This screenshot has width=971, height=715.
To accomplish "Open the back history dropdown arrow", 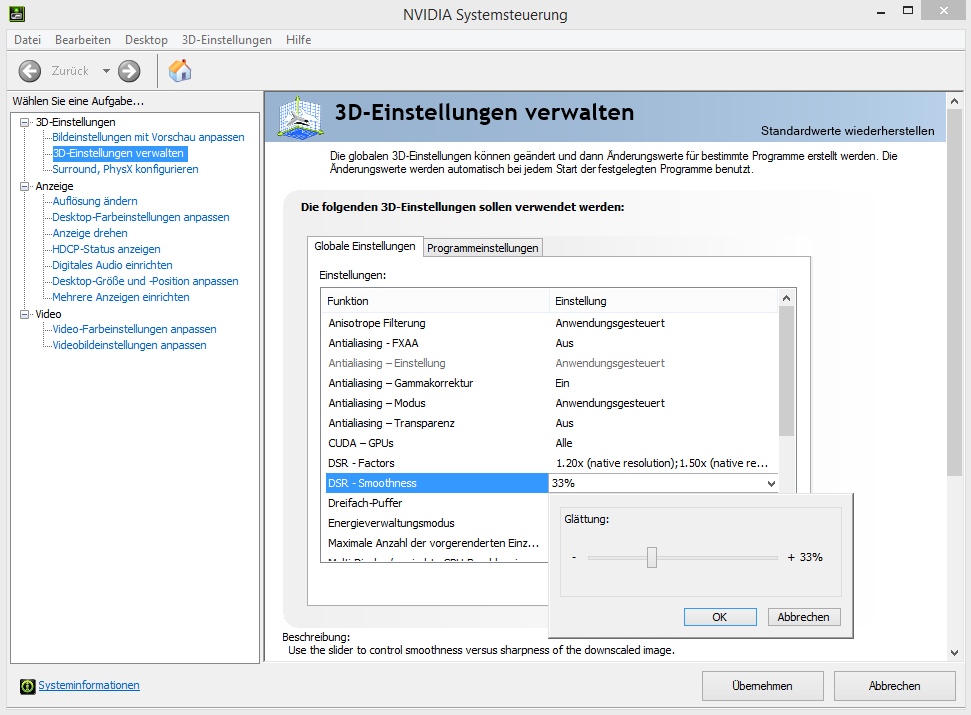I will (x=107, y=71).
